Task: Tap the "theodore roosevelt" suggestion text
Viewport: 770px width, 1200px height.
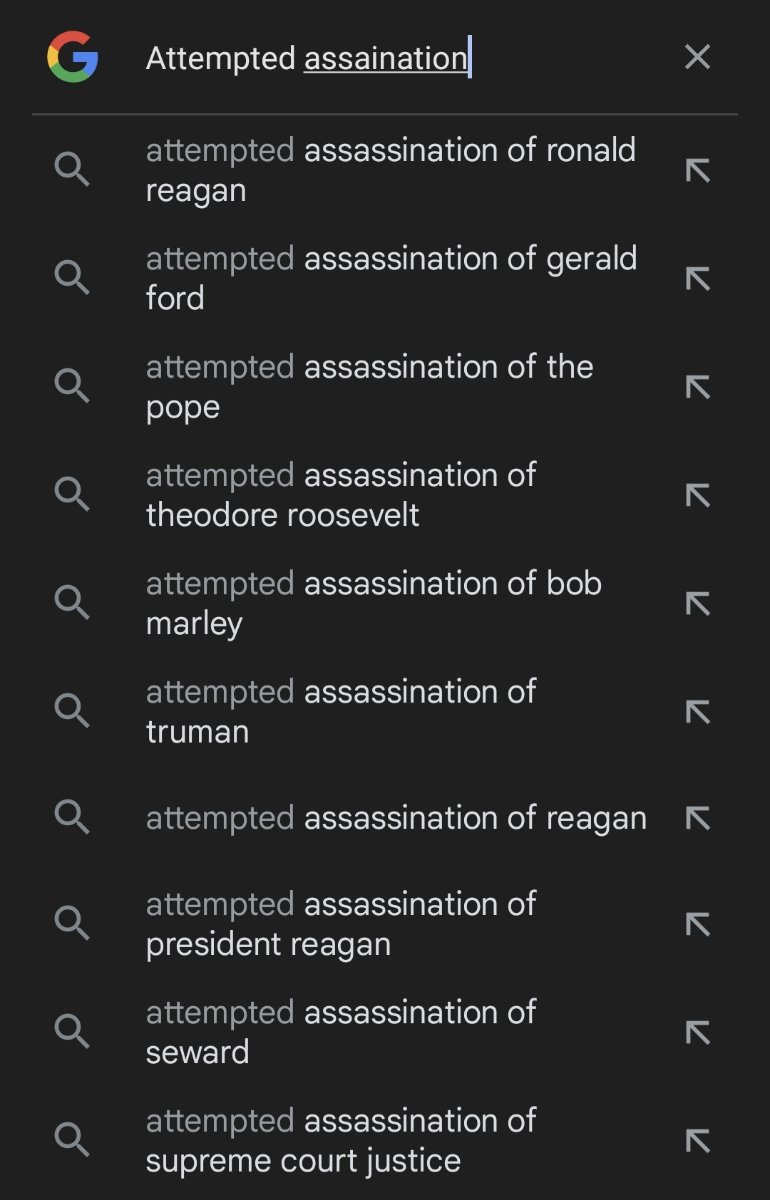Action: (340, 495)
